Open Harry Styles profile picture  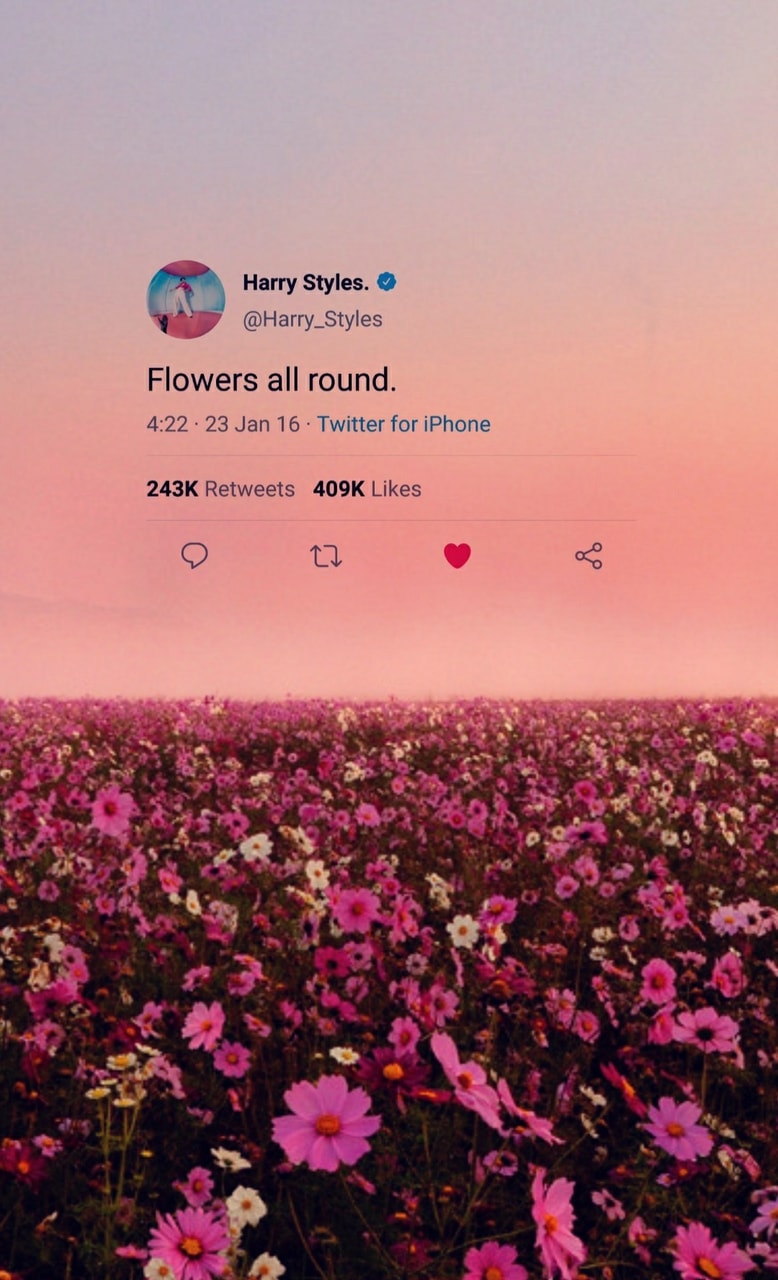tap(186, 299)
